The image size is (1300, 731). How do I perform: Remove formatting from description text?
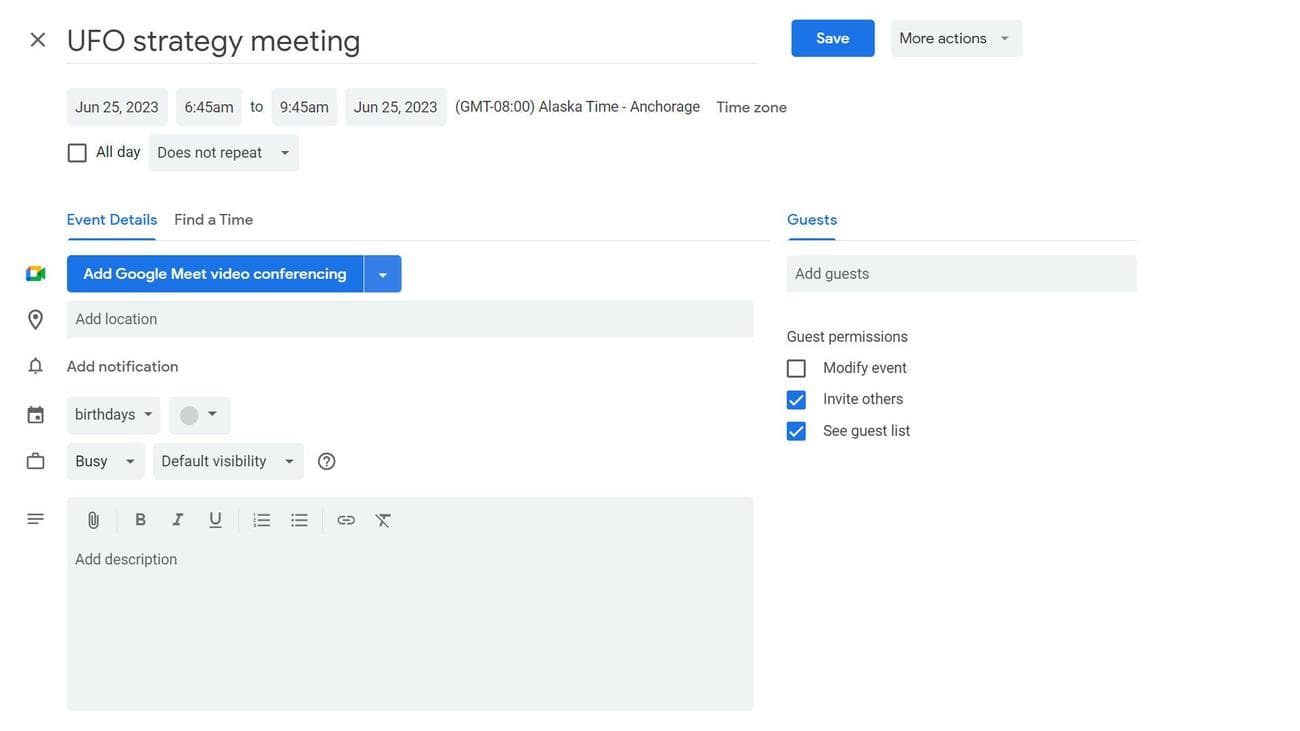coord(383,520)
